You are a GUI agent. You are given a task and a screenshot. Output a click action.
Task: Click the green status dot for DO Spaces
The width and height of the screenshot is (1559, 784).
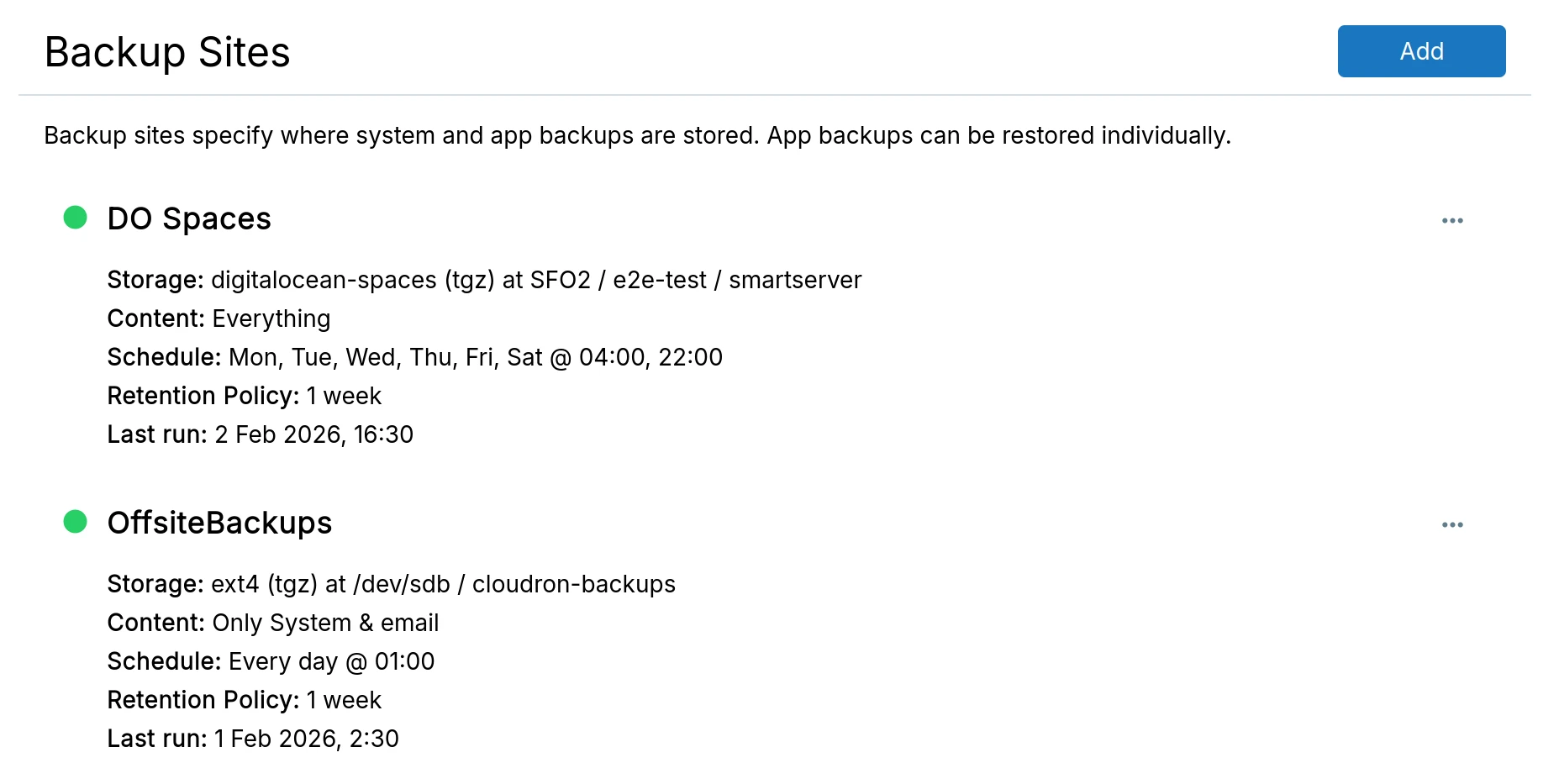pos(76,218)
